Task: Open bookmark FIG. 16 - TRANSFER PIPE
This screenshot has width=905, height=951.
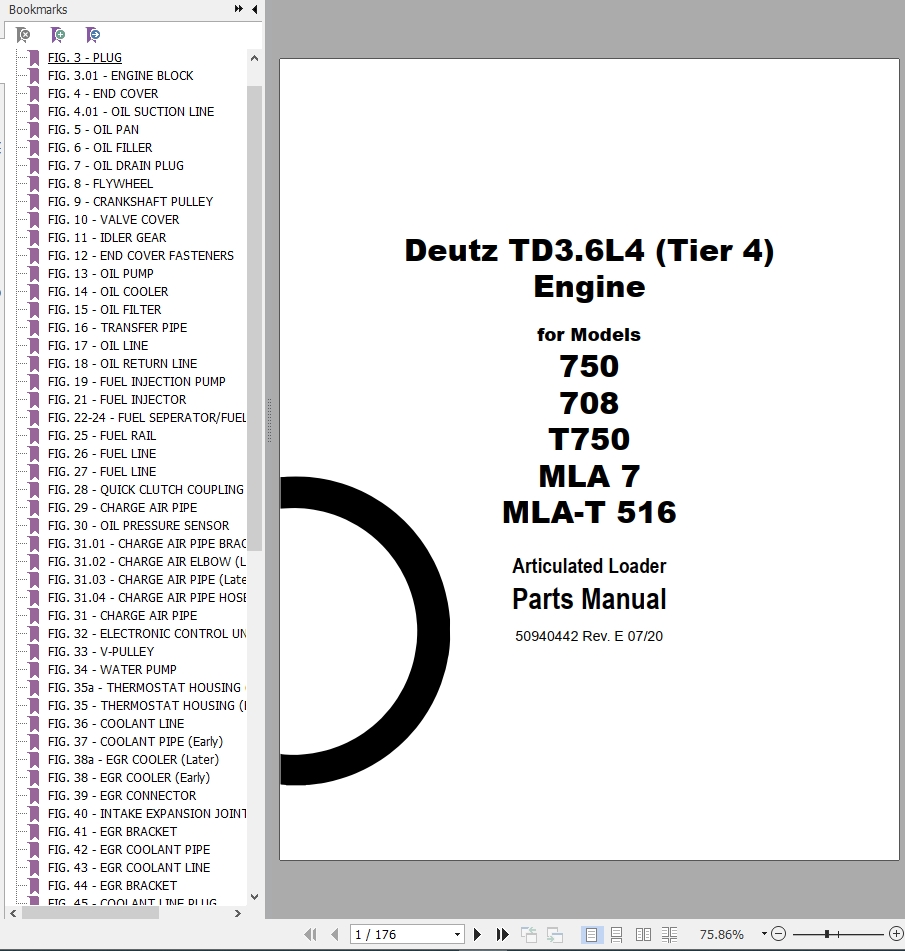Action: pyautogui.click(x=118, y=328)
